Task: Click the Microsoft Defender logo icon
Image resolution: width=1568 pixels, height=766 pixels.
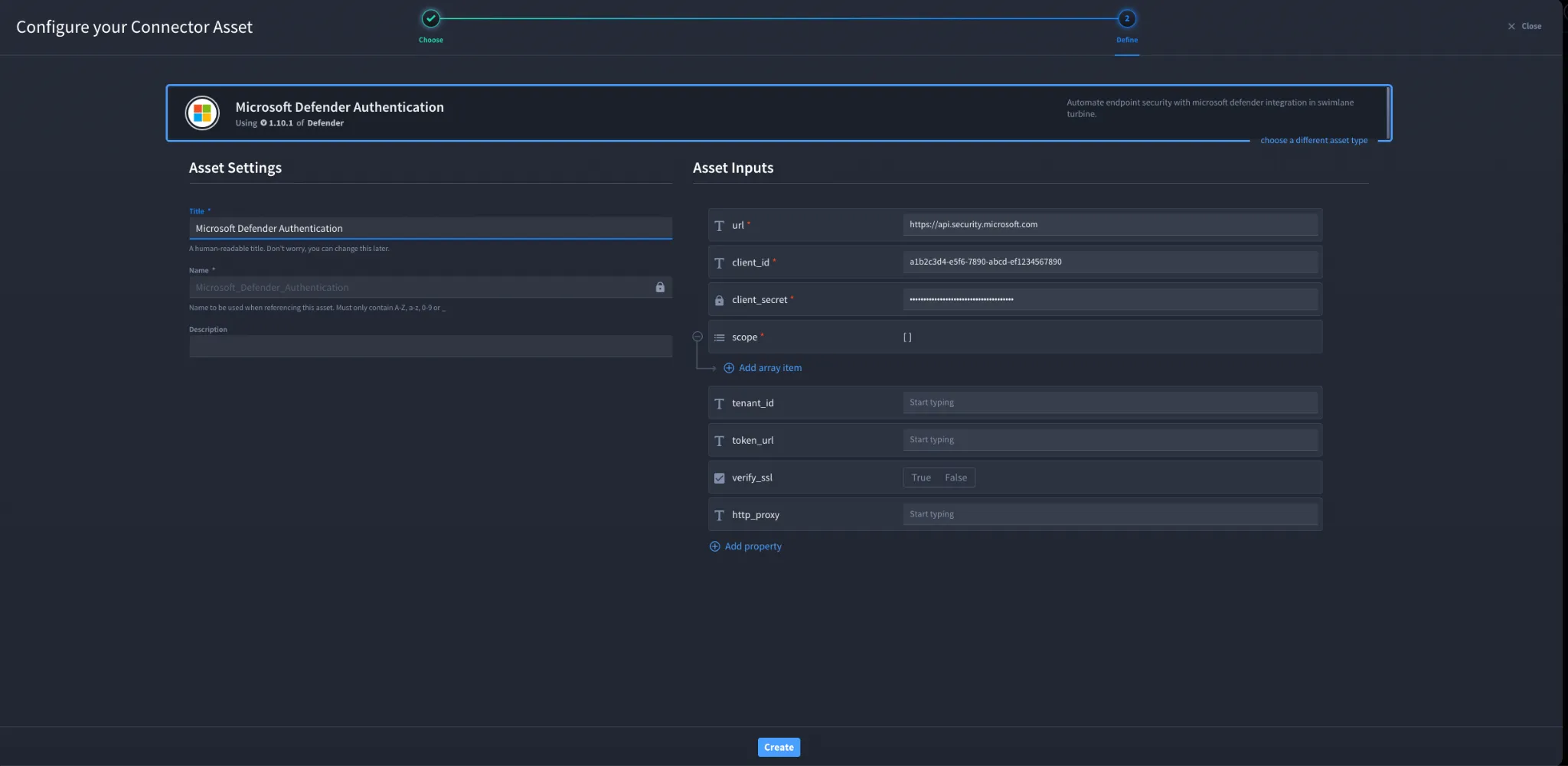Action: 202,113
